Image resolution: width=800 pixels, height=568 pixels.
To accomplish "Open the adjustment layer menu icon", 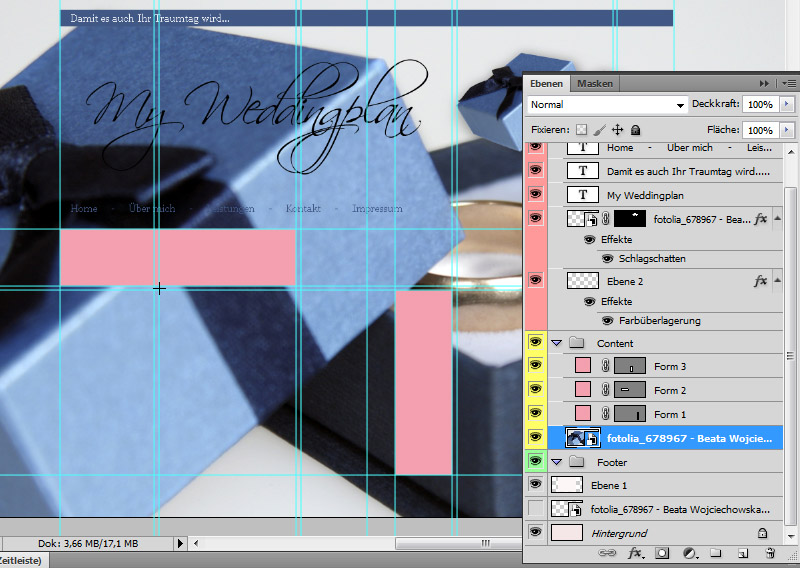I will (689, 553).
